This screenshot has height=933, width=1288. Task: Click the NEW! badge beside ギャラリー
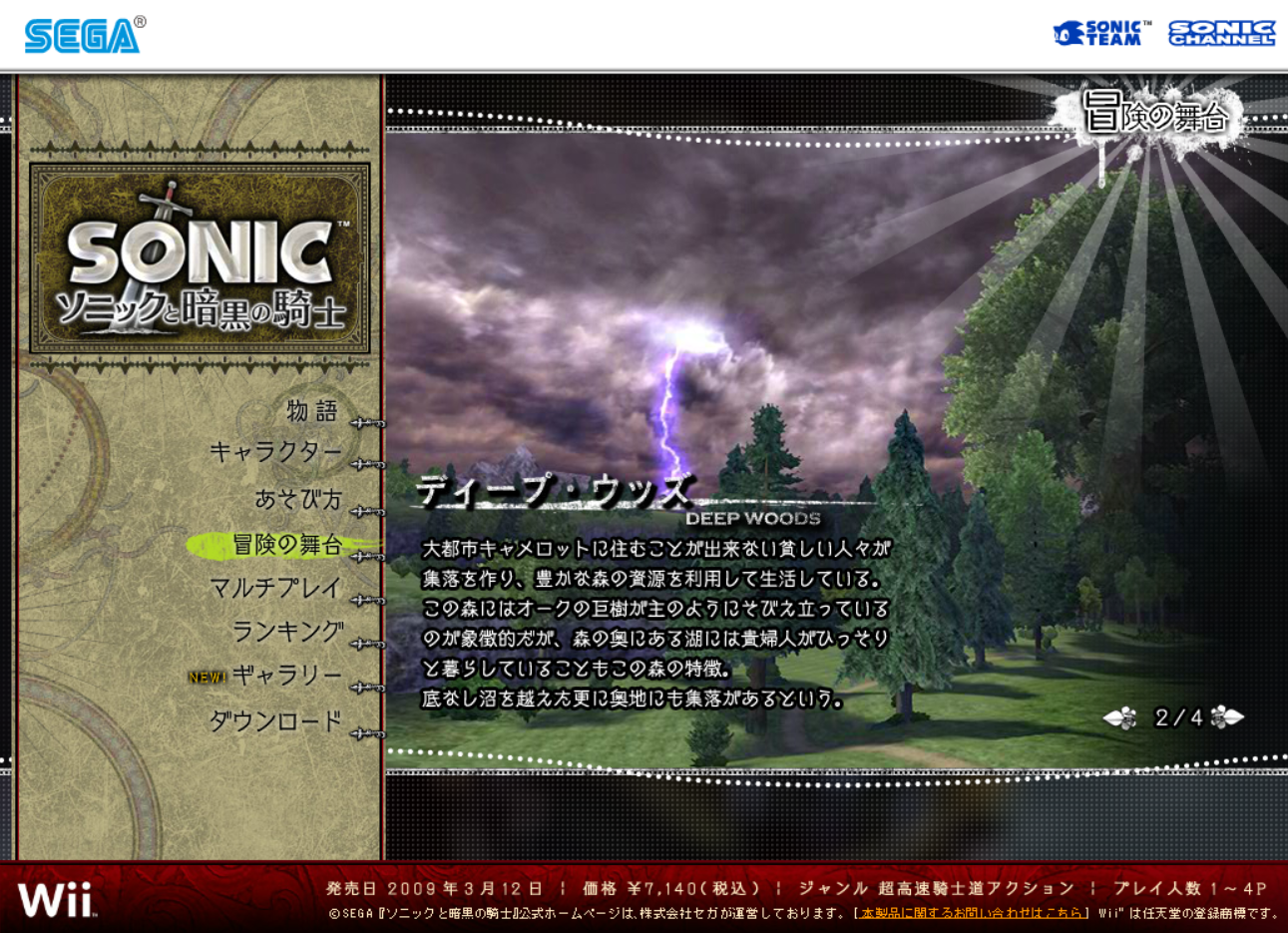[x=208, y=678]
